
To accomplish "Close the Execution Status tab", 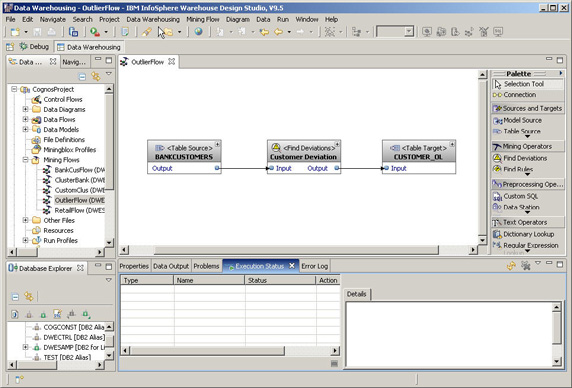I will (292, 265).
